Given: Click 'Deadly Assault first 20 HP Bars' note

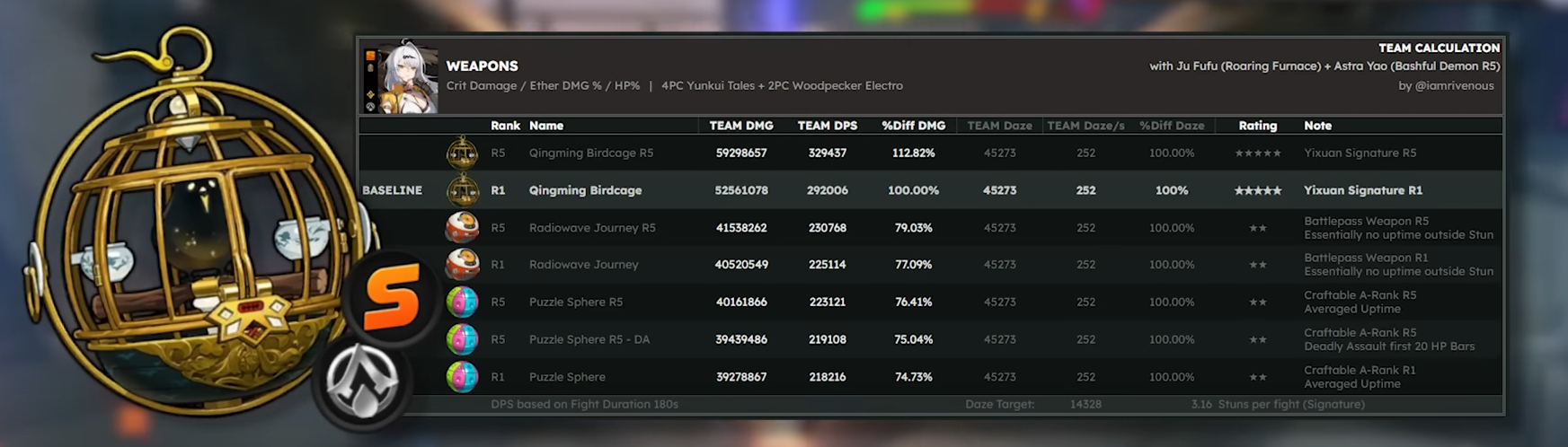Looking at the screenshot, I should coord(1389,346).
